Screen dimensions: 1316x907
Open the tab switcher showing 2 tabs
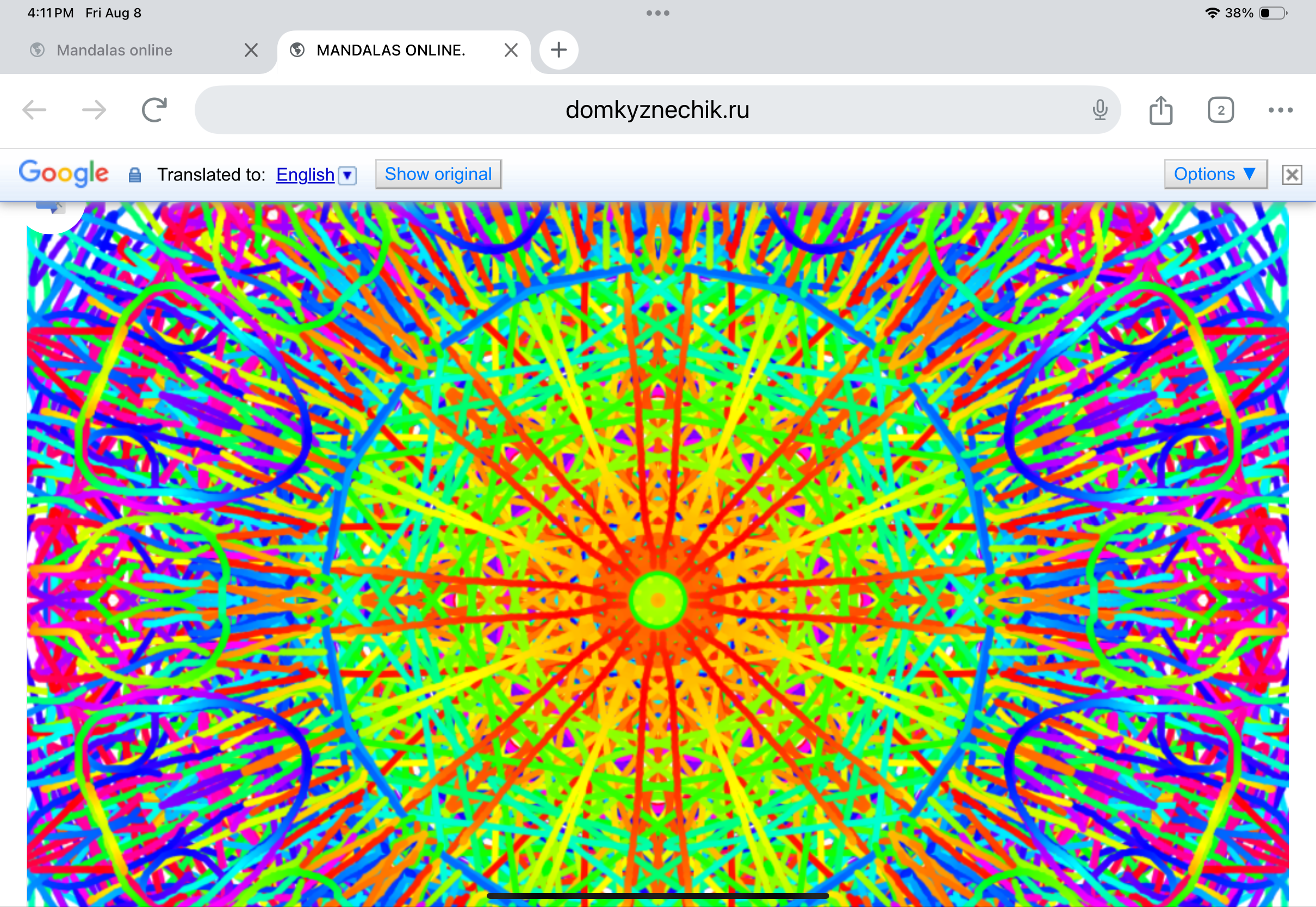[1220, 110]
